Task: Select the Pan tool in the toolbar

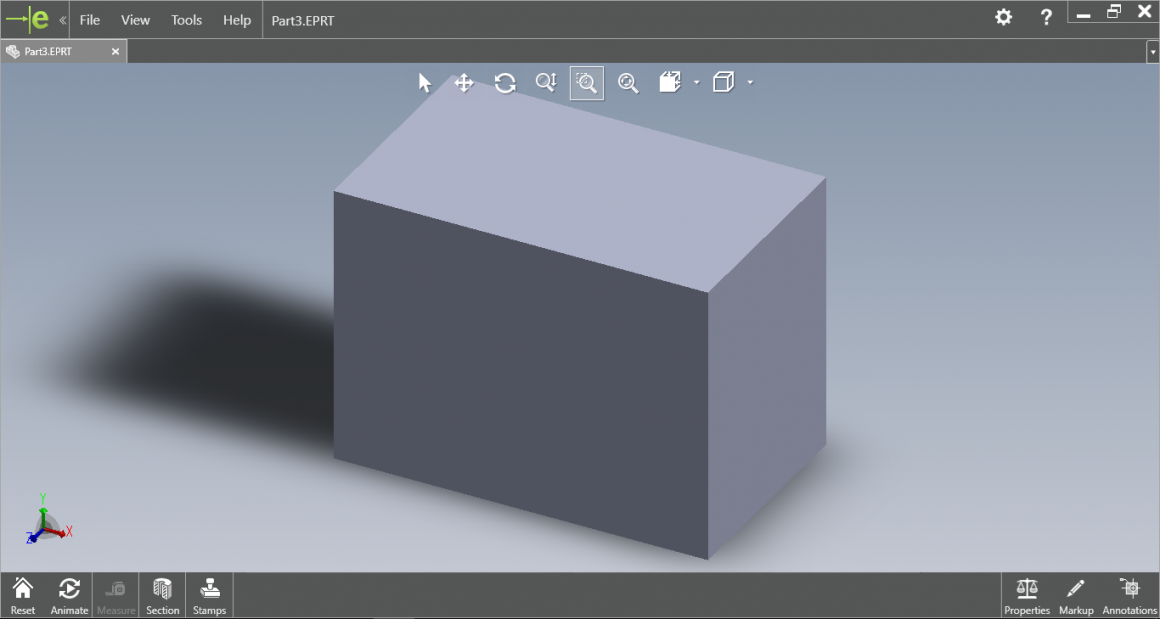Action: pyautogui.click(x=464, y=83)
